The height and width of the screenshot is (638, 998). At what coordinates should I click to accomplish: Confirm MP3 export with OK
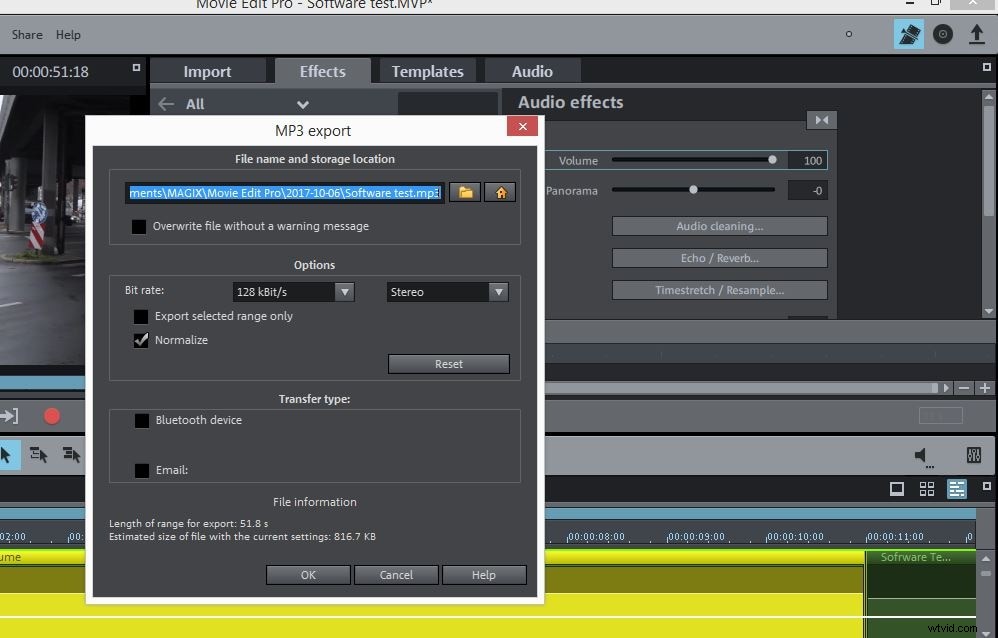tap(307, 574)
